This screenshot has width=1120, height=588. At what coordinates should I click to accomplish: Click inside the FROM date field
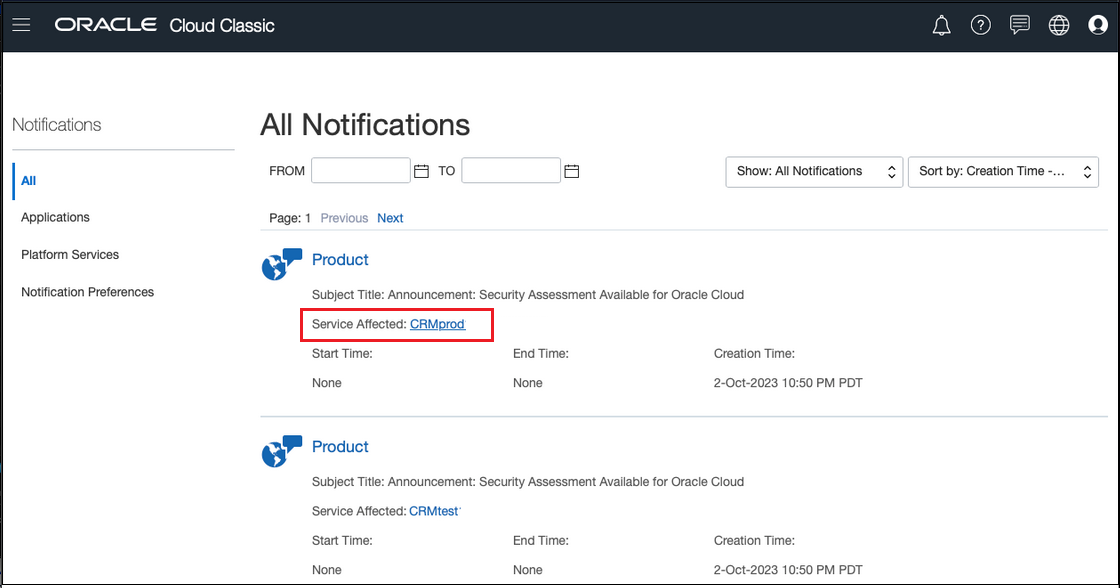tap(360, 170)
